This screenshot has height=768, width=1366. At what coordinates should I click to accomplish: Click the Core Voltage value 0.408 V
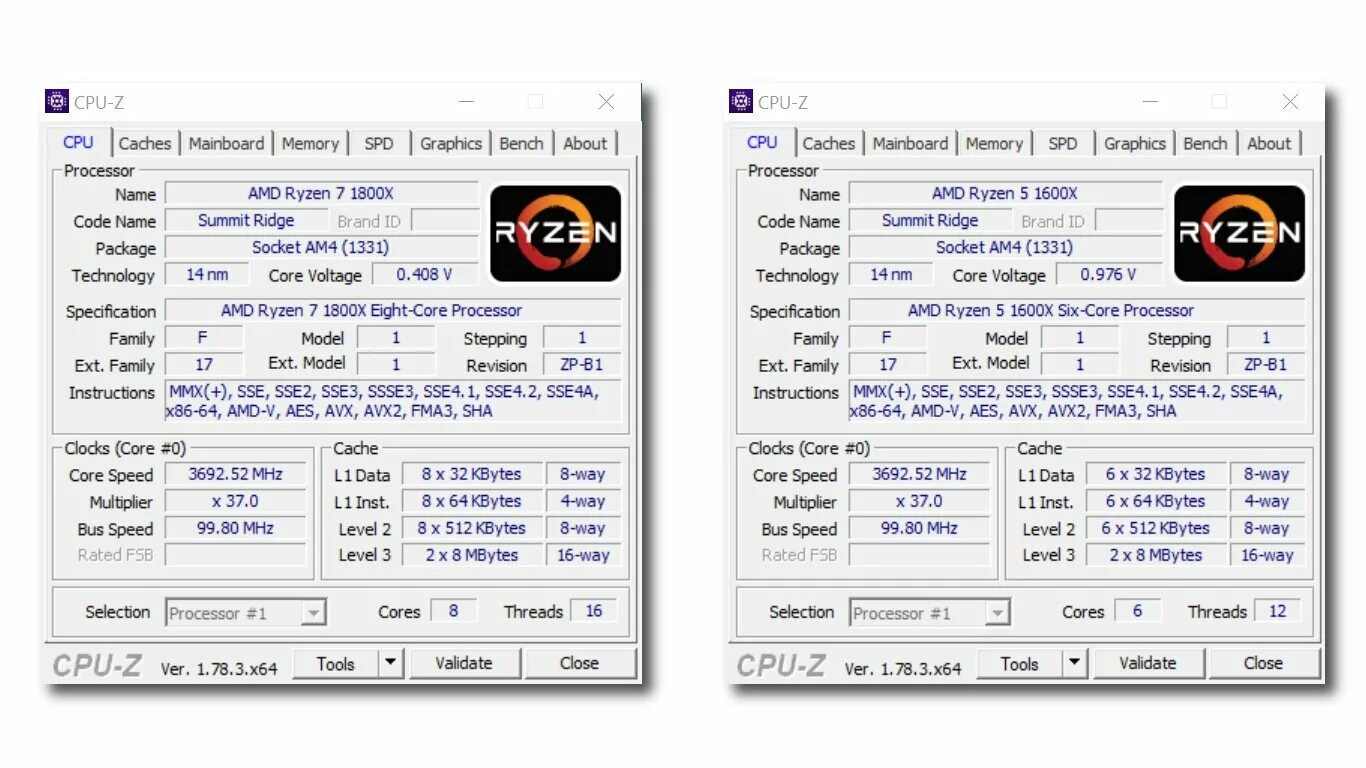point(425,274)
